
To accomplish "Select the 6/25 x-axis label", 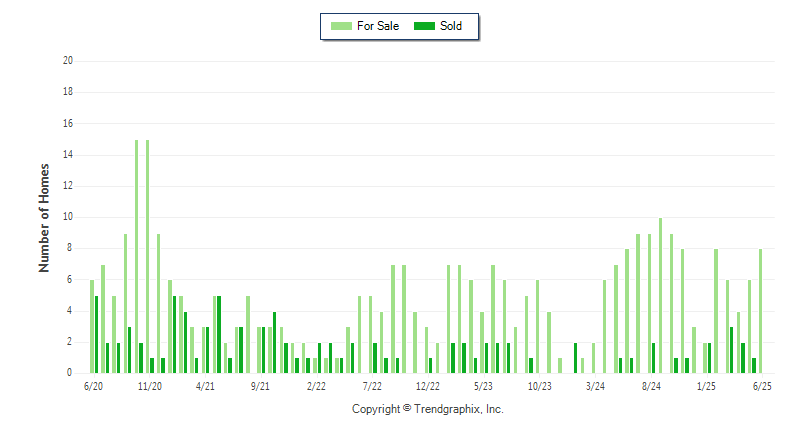I will 762,387.
